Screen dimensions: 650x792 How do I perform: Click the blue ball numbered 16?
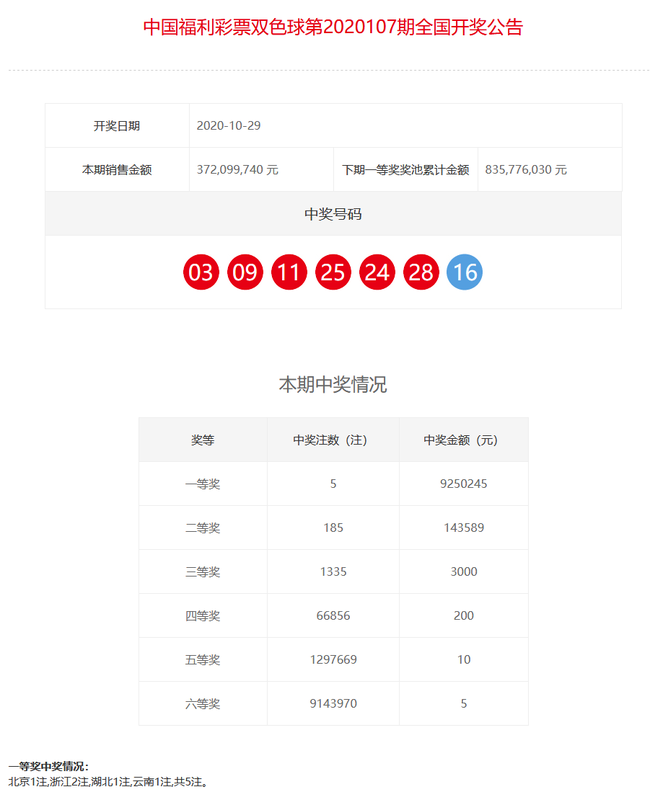tap(465, 272)
